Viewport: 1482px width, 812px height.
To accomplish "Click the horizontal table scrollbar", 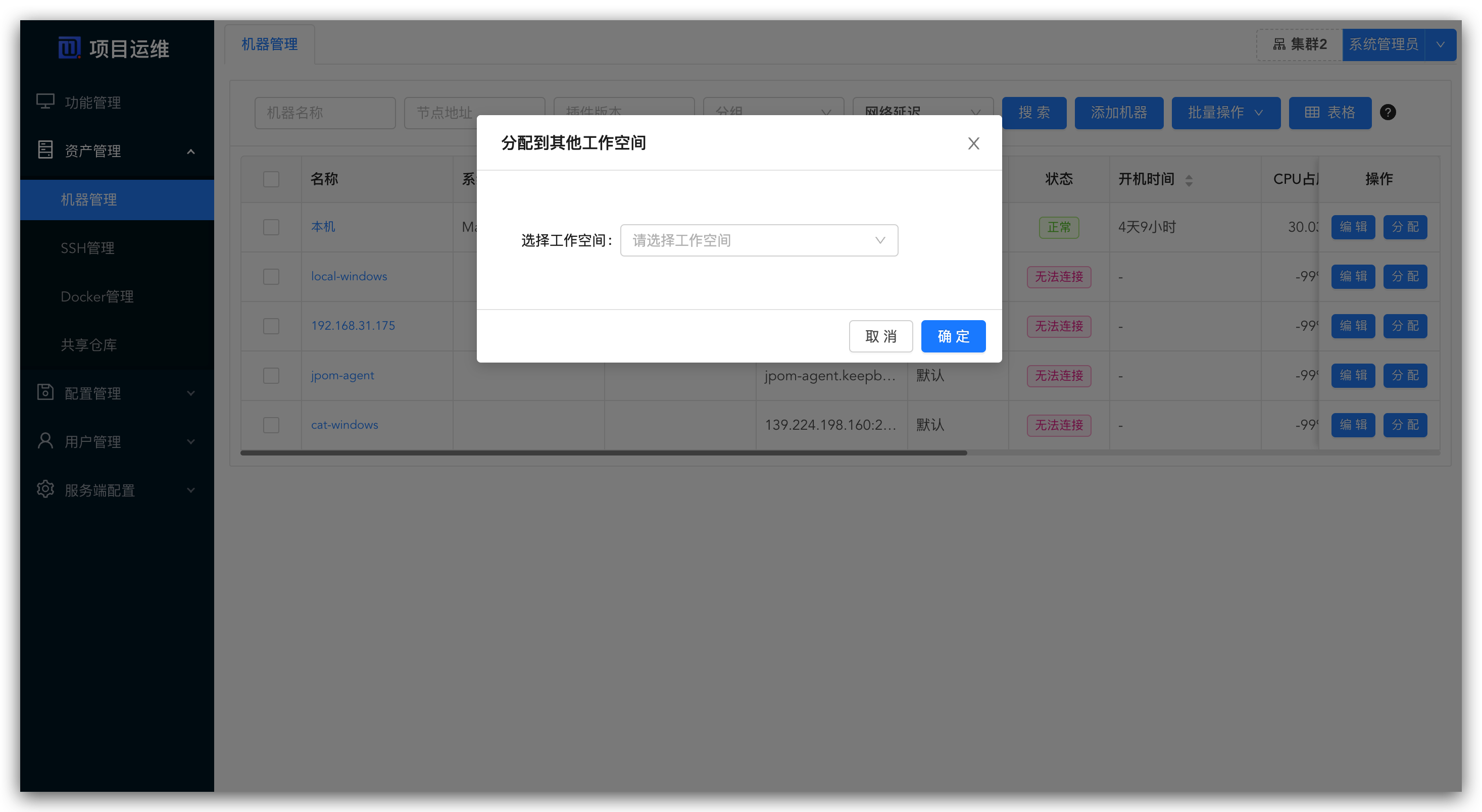I will [603, 453].
